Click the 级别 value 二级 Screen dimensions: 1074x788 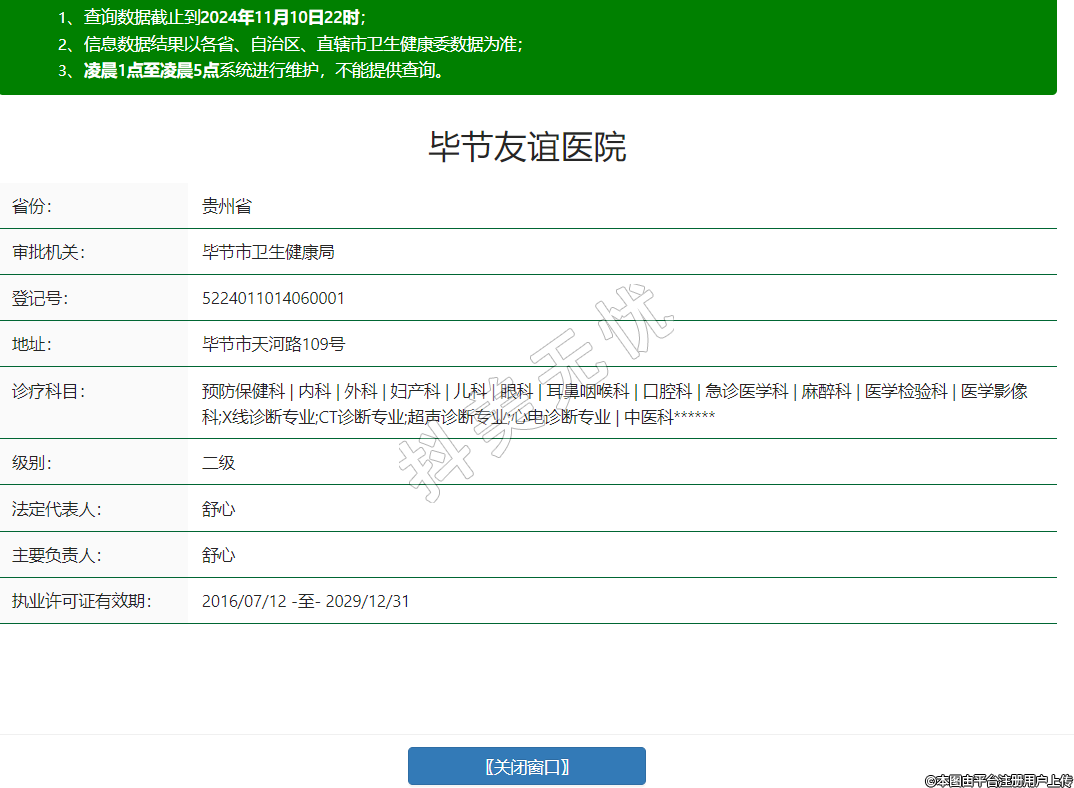tap(218, 463)
